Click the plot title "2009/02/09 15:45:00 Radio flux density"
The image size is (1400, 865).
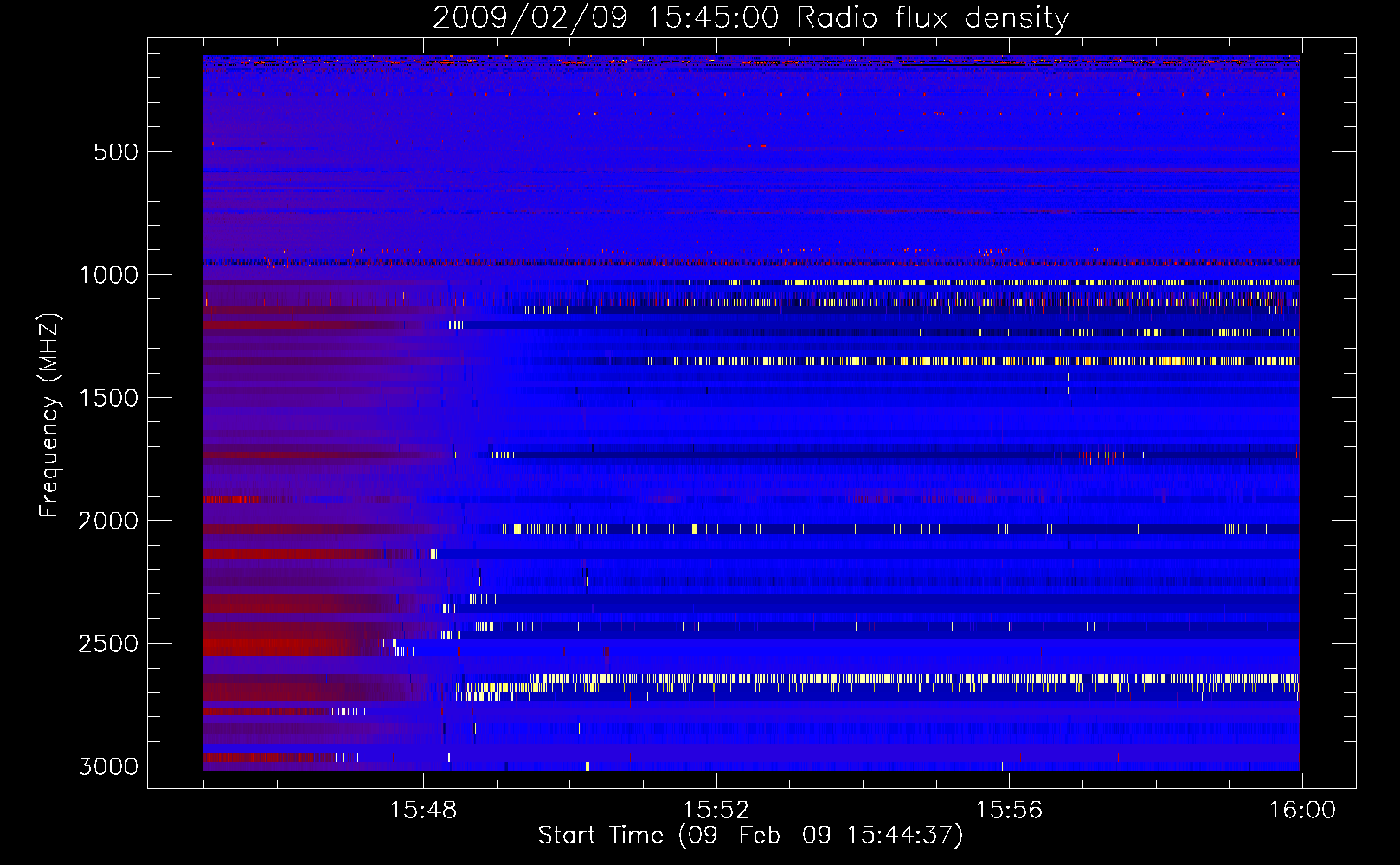[x=751, y=17]
